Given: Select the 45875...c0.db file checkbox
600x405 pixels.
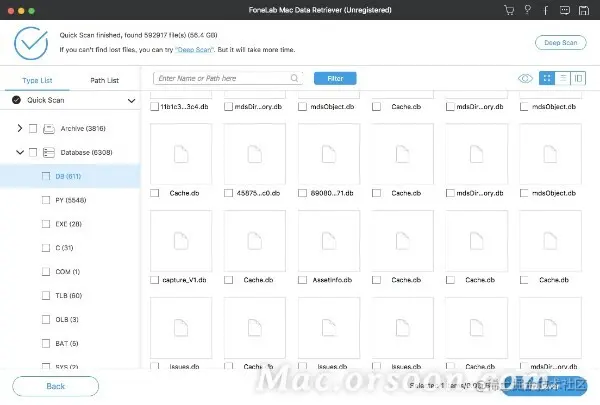Looking at the screenshot, I should click(228, 193).
